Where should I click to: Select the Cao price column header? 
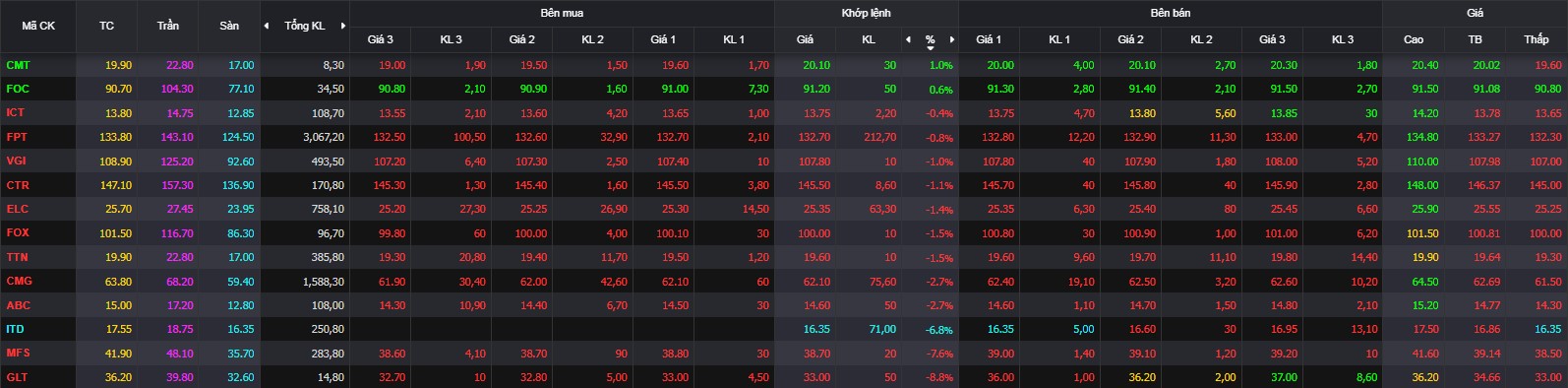(1413, 39)
